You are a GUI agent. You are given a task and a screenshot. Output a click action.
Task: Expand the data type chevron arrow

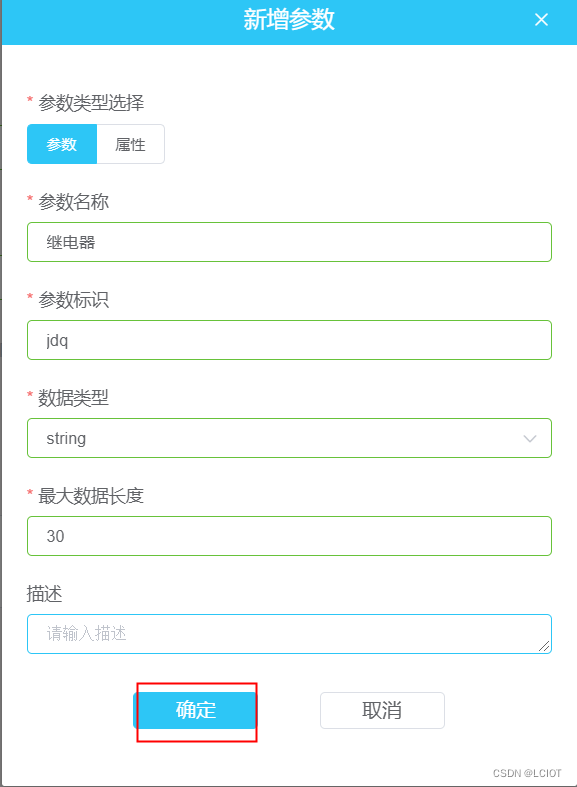click(530, 439)
